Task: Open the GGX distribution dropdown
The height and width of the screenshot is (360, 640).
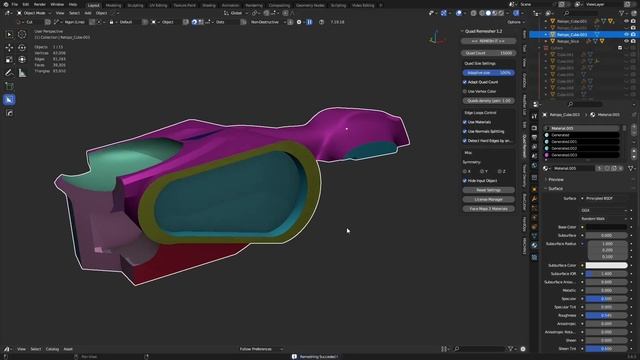Action: (x=604, y=210)
